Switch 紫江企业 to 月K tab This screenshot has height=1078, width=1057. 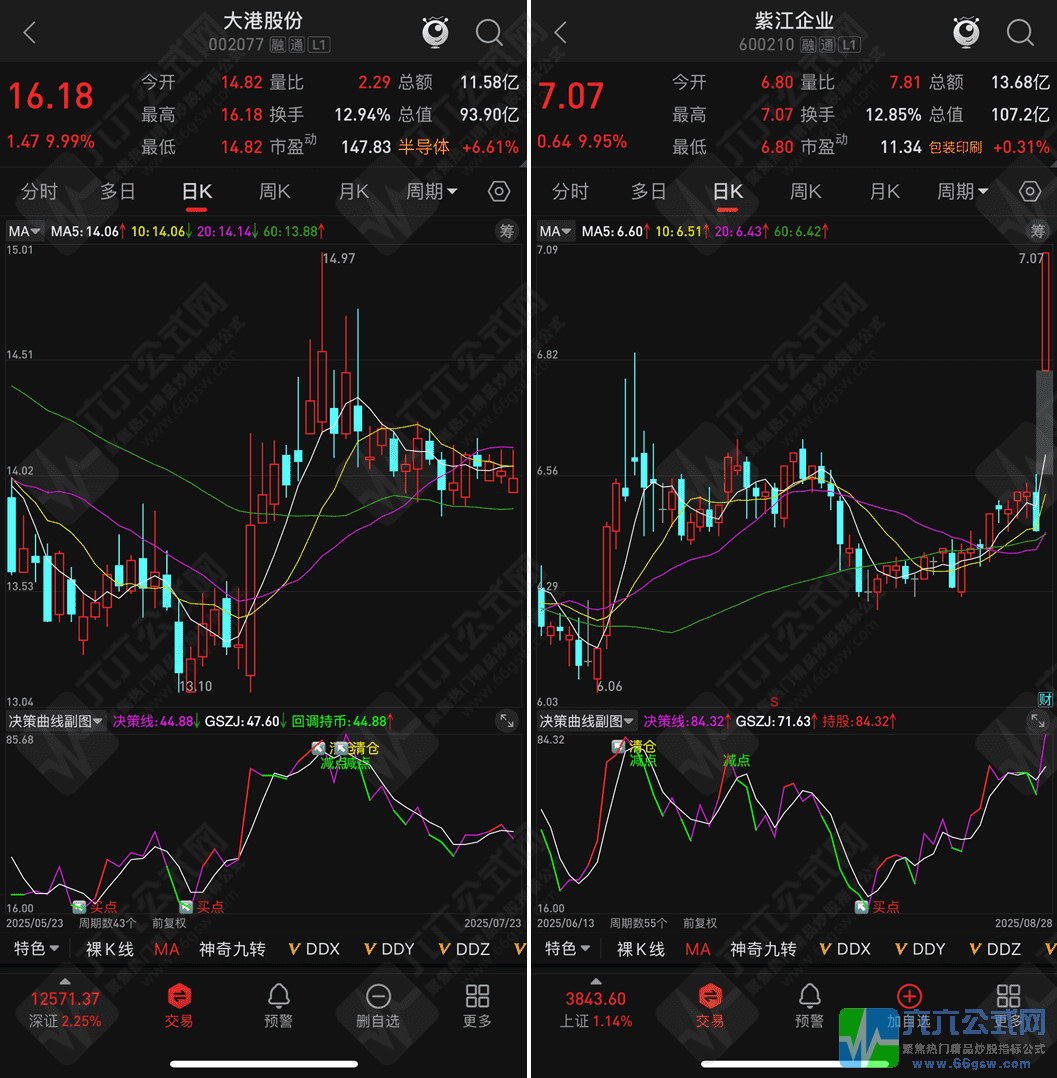pyautogui.click(x=885, y=191)
